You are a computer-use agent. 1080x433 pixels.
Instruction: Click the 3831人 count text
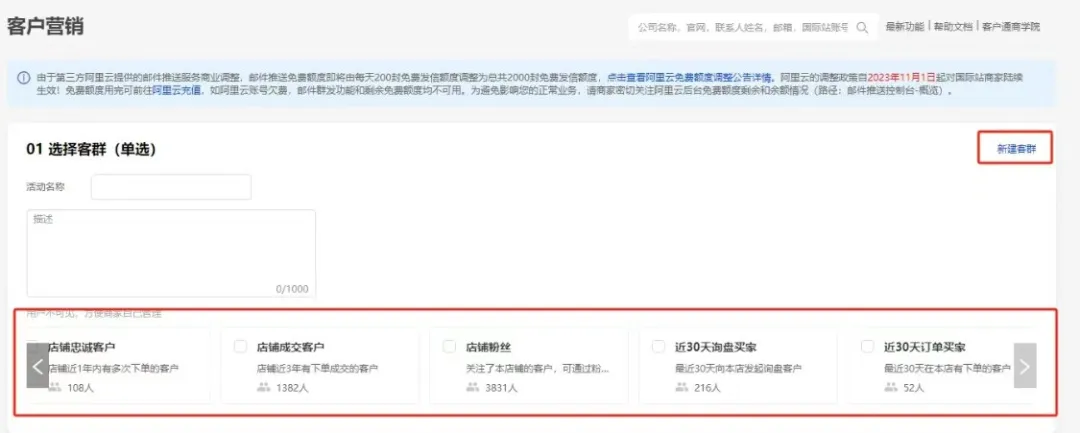(x=502, y=388)
